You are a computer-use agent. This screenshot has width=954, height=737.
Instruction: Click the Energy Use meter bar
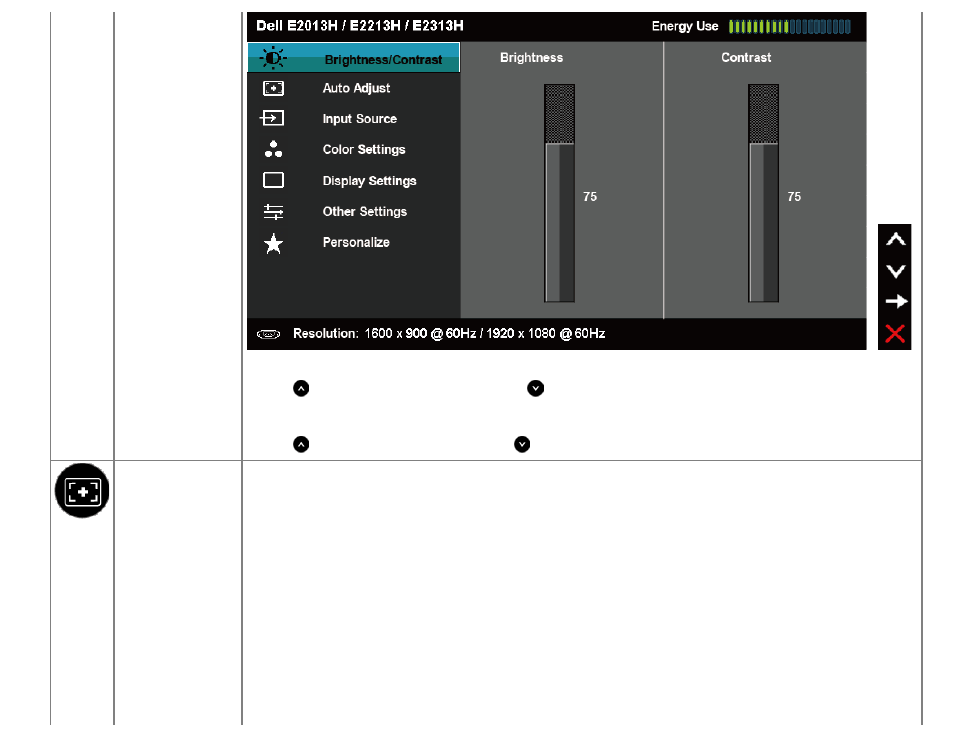(790, 27)
